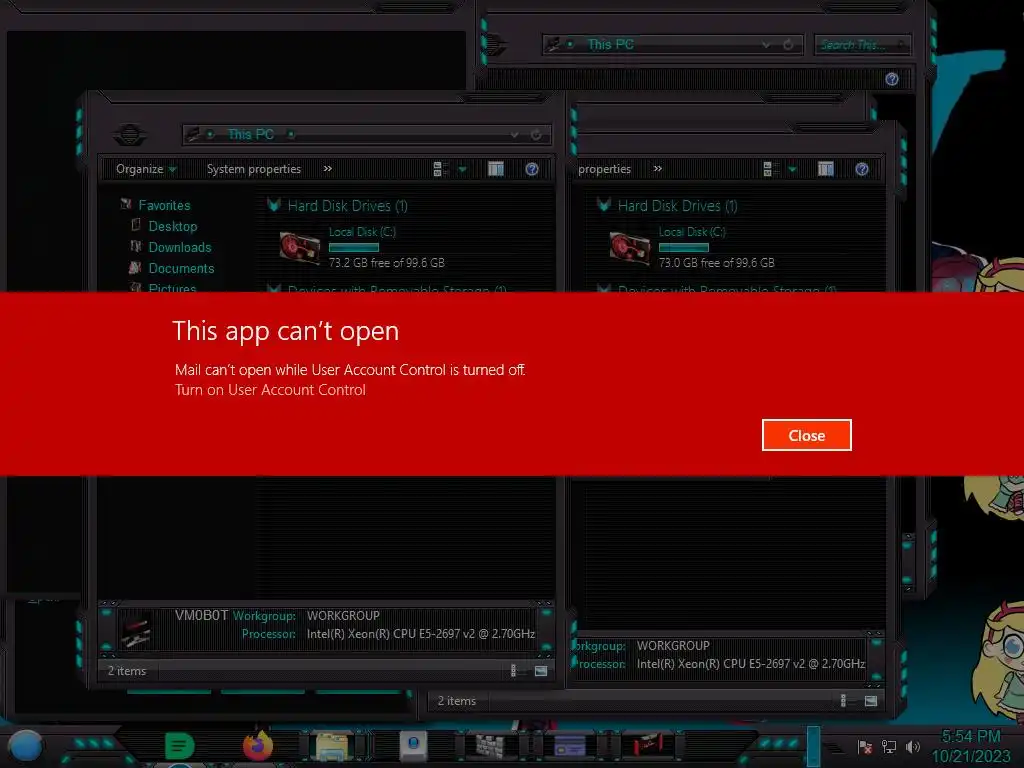The width and height of the screenshot is (1024, 768).
Task: Open view options arrow in right window
Action: pos(792,170)
